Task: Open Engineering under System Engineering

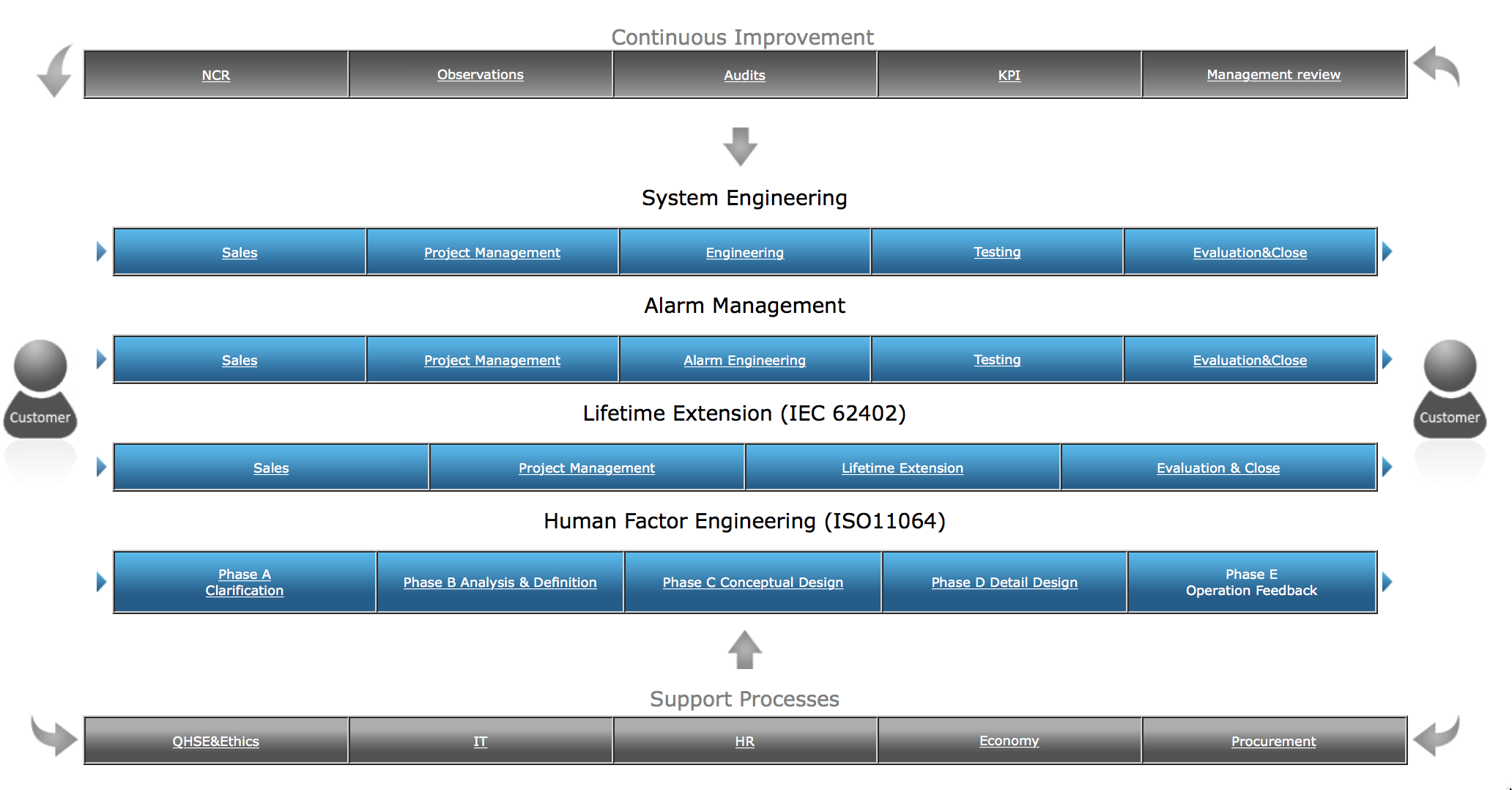Action: pos(744,253)
